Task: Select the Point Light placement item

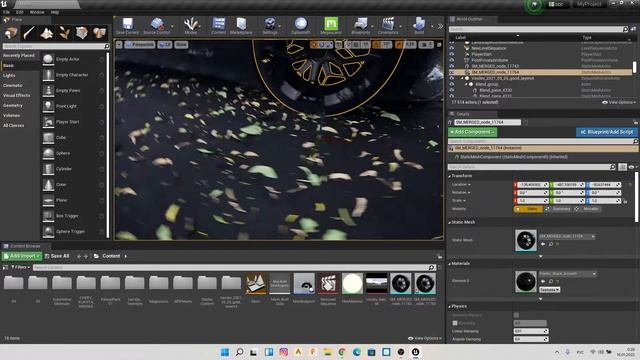Action: 73,106
